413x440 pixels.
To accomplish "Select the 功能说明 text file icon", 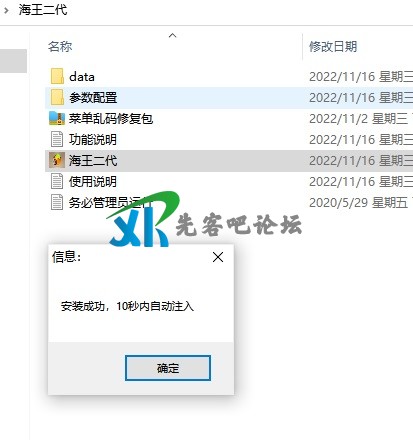I will point(57,139).
